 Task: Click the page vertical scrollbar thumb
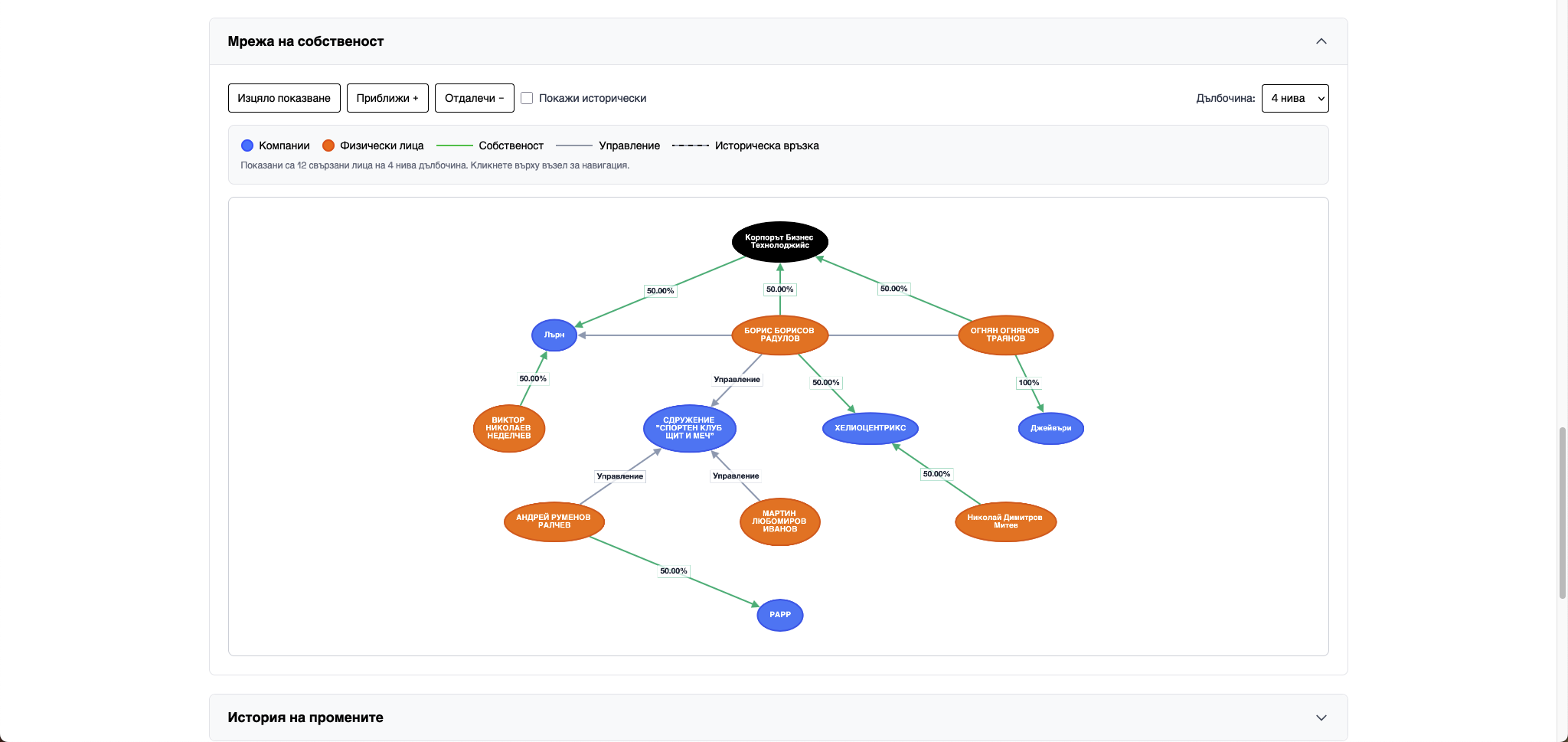[1563, 513]
